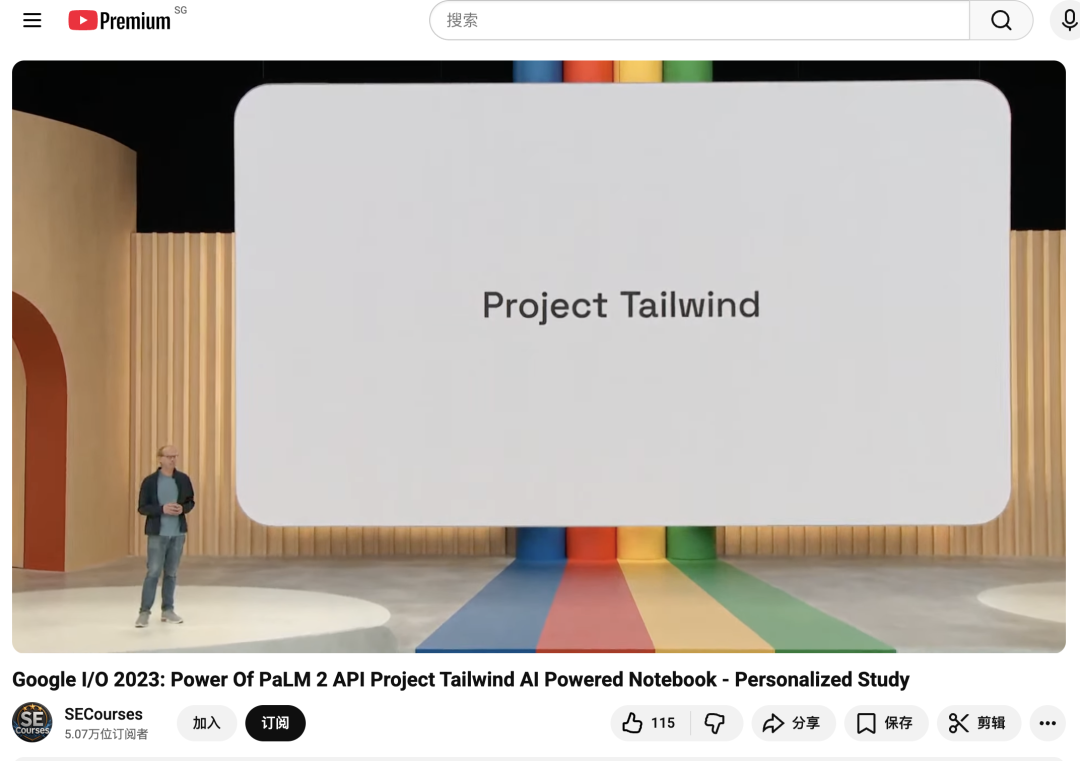Click the 保存 save button

point(886,722)
